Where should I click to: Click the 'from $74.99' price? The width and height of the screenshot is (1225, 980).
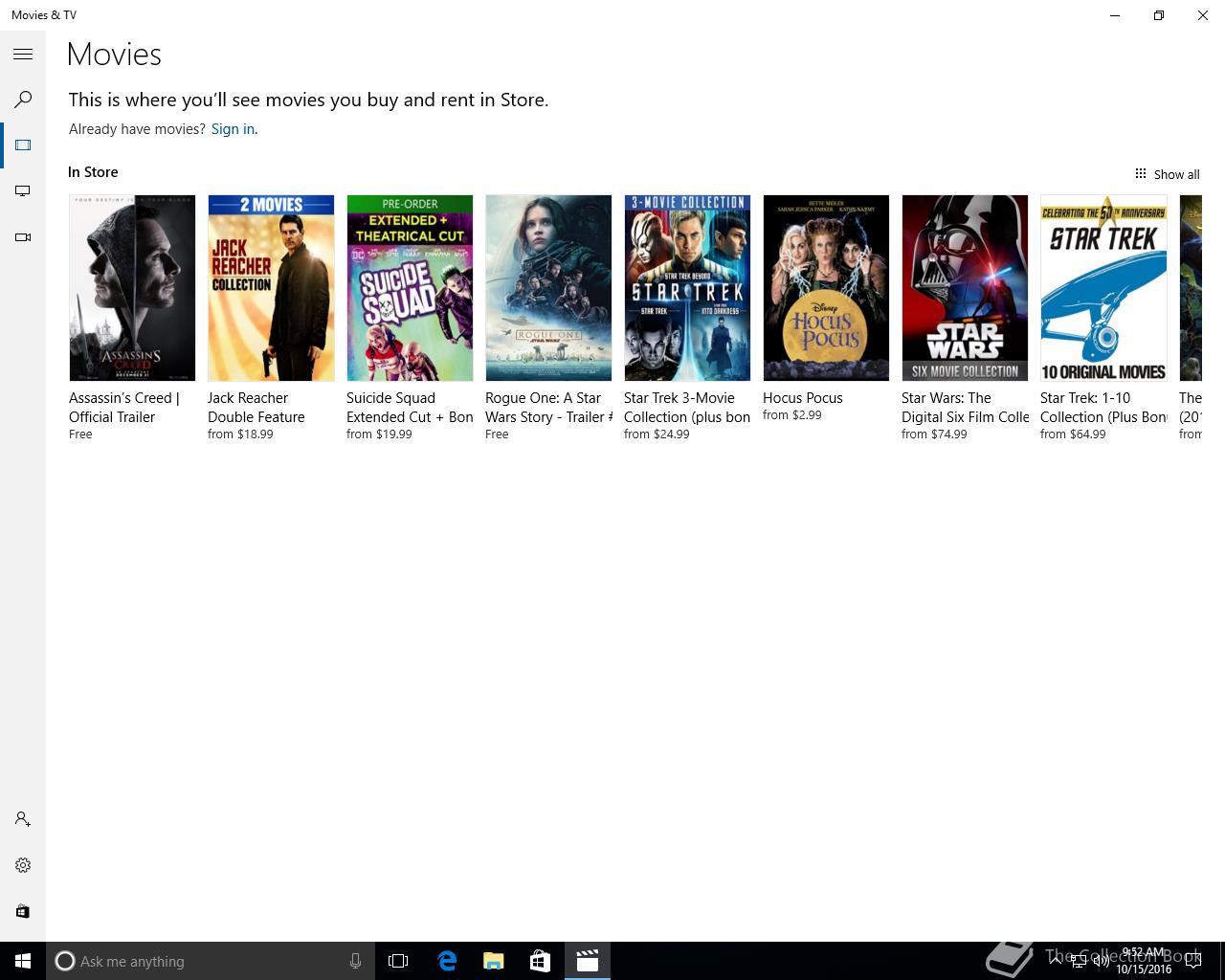tap(934, 434)
